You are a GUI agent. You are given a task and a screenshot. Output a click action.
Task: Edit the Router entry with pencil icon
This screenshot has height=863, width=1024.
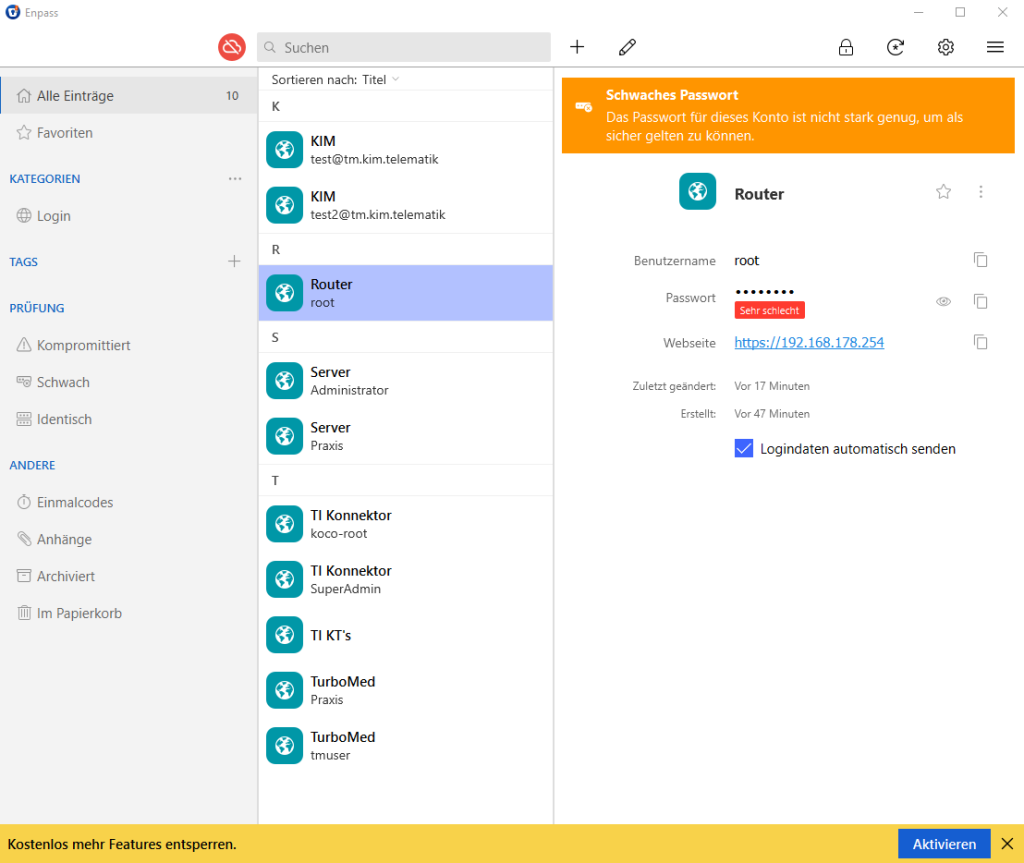627,47
